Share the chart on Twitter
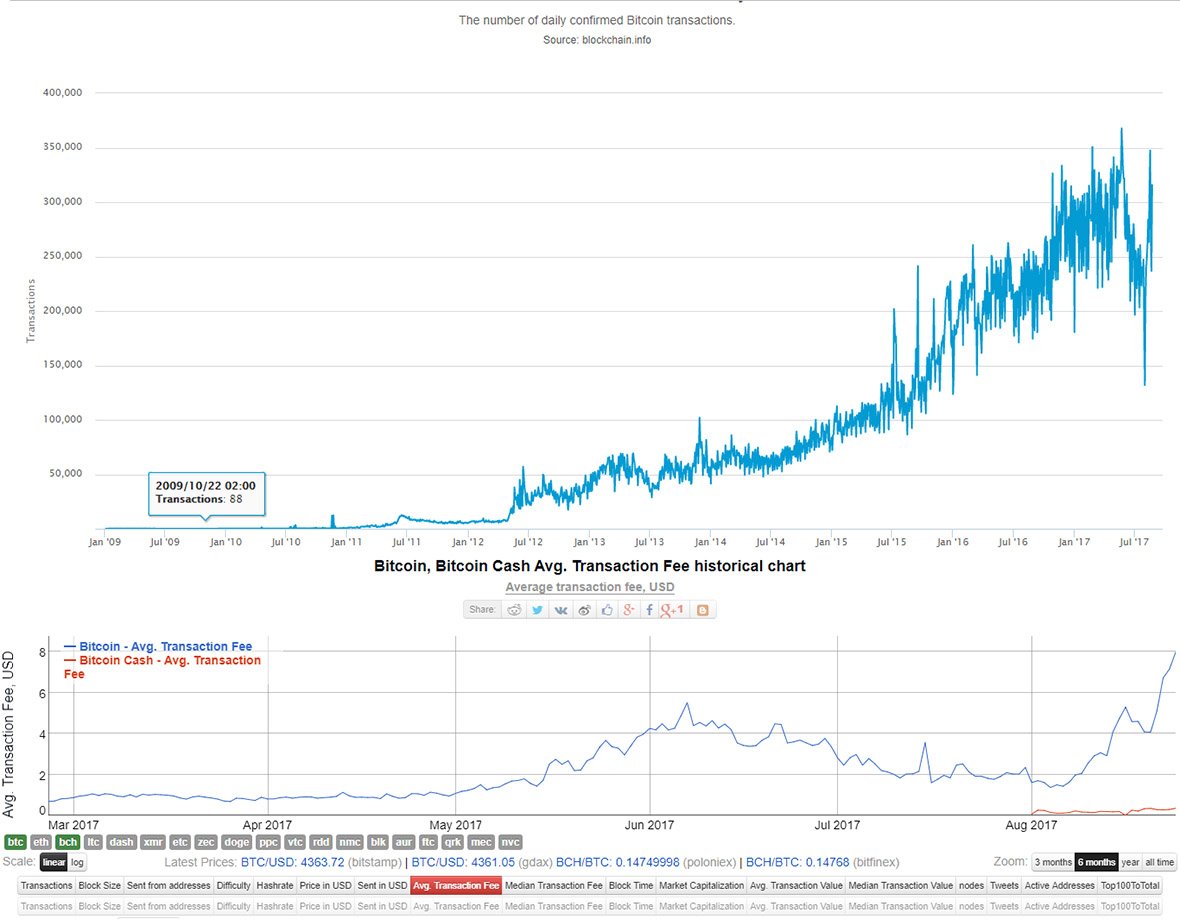The width and height of the screenshot is (1180, 919). click(x=537, y=610)
